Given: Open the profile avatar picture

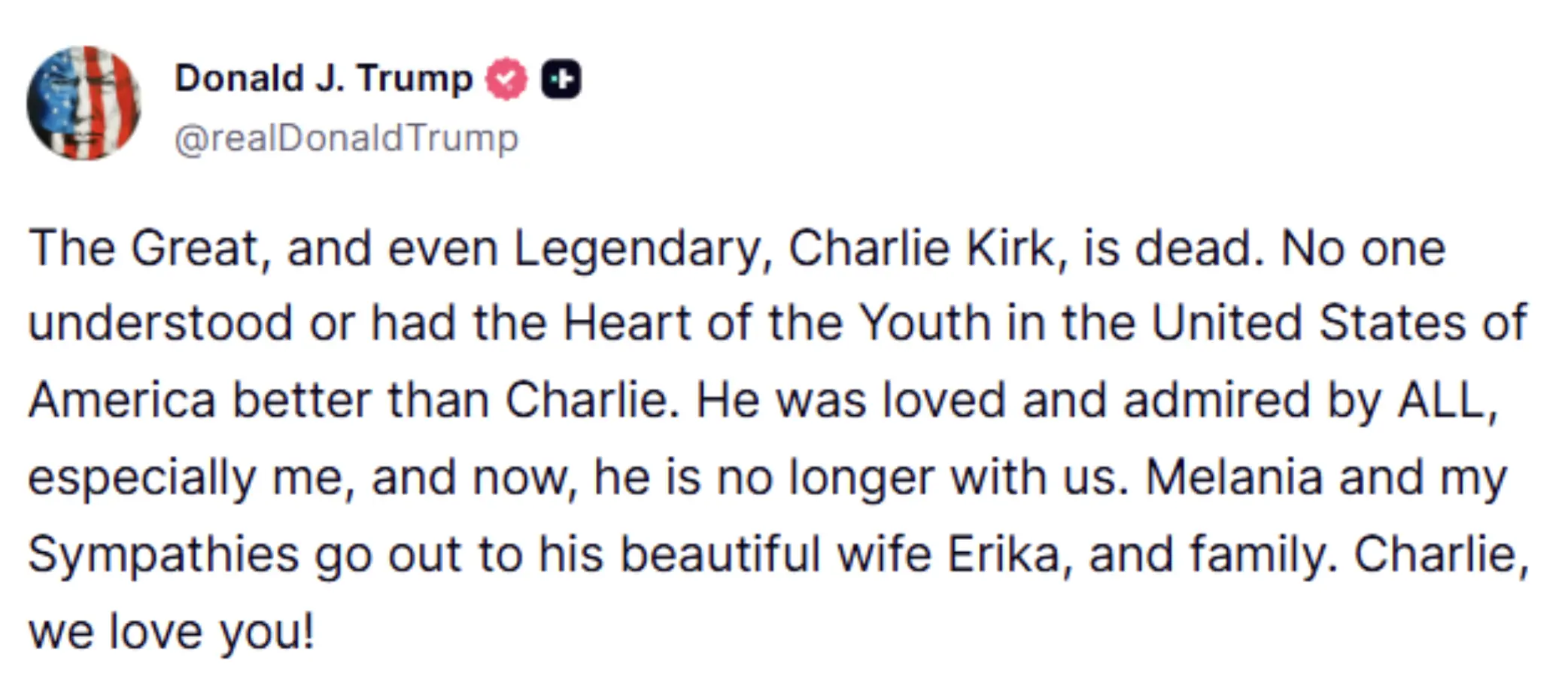Looking at the screenshot, I should pyautogui.click(x=84, y=103).
